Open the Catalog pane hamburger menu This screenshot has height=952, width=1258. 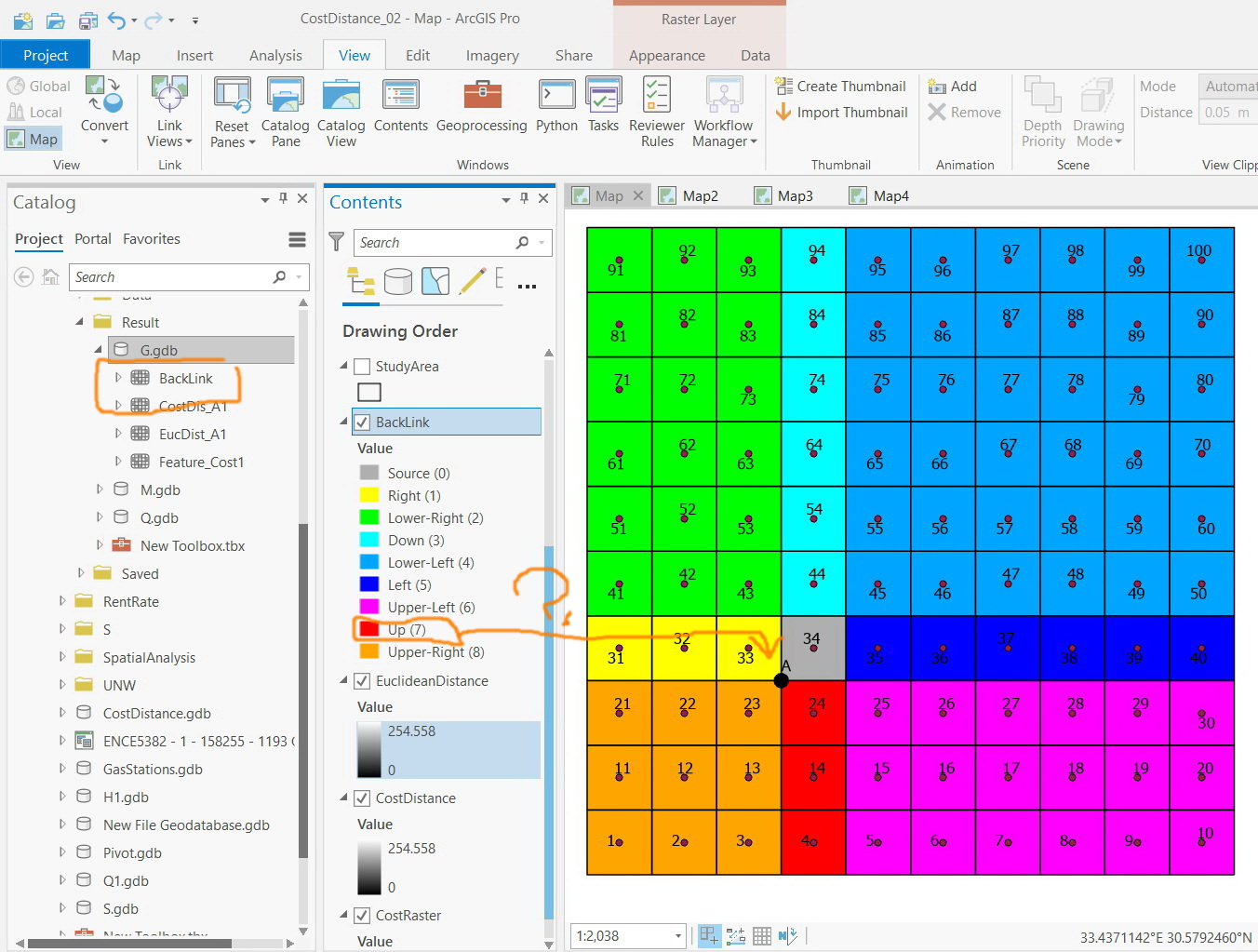297,240
